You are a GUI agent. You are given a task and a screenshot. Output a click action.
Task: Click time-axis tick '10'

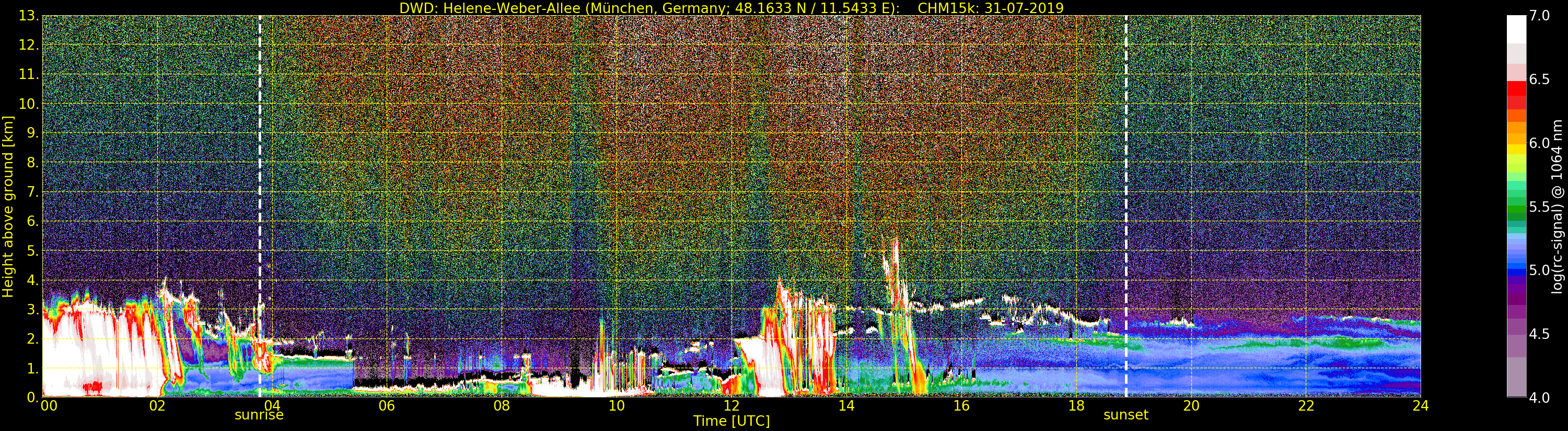coord(617,406)
